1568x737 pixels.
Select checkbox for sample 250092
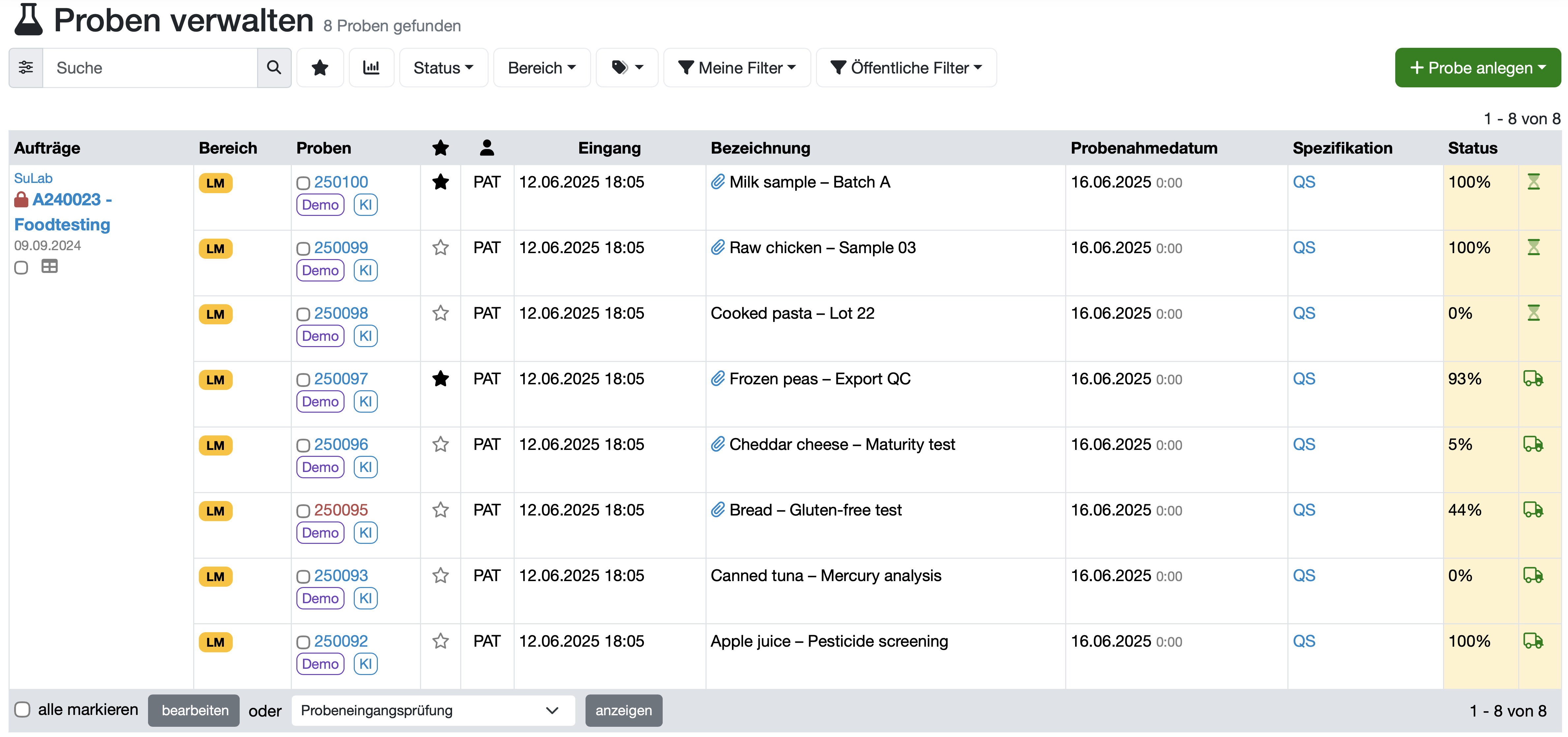pyautogui.click(x=303, y=642)
